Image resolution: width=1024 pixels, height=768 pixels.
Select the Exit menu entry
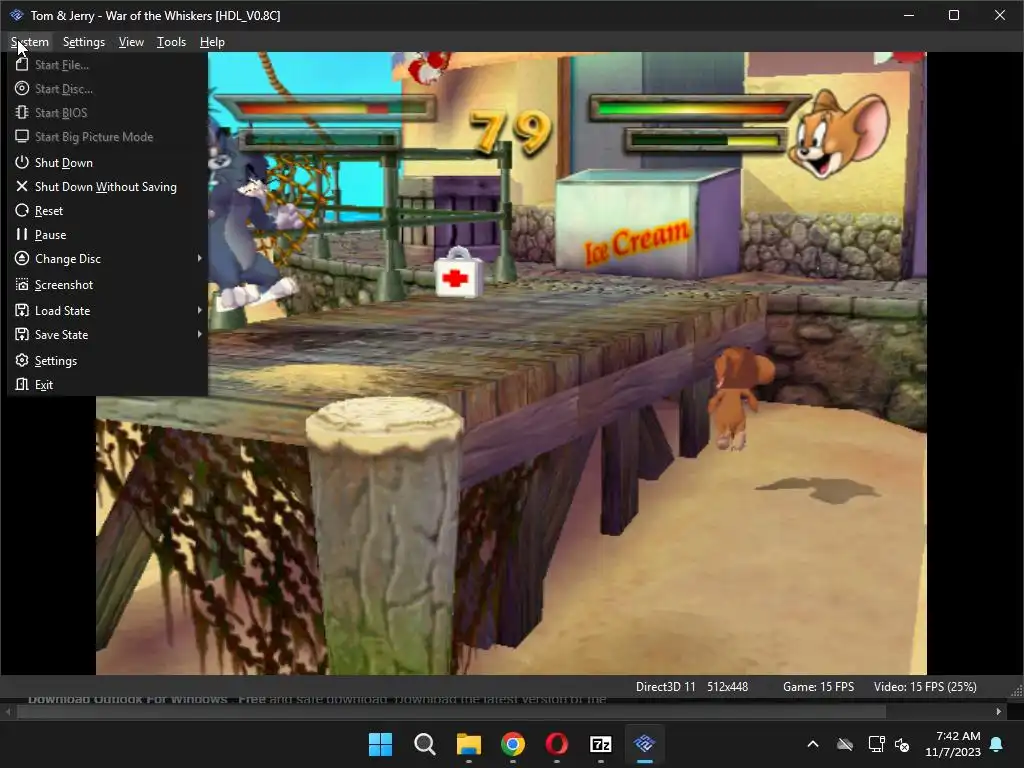(x=108, y=385)
